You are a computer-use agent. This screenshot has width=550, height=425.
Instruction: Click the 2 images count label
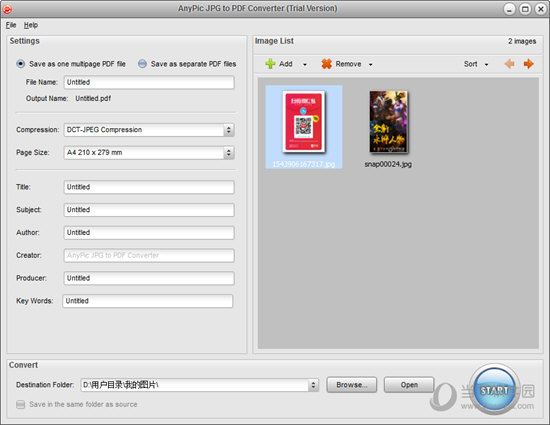click(522, 41)
